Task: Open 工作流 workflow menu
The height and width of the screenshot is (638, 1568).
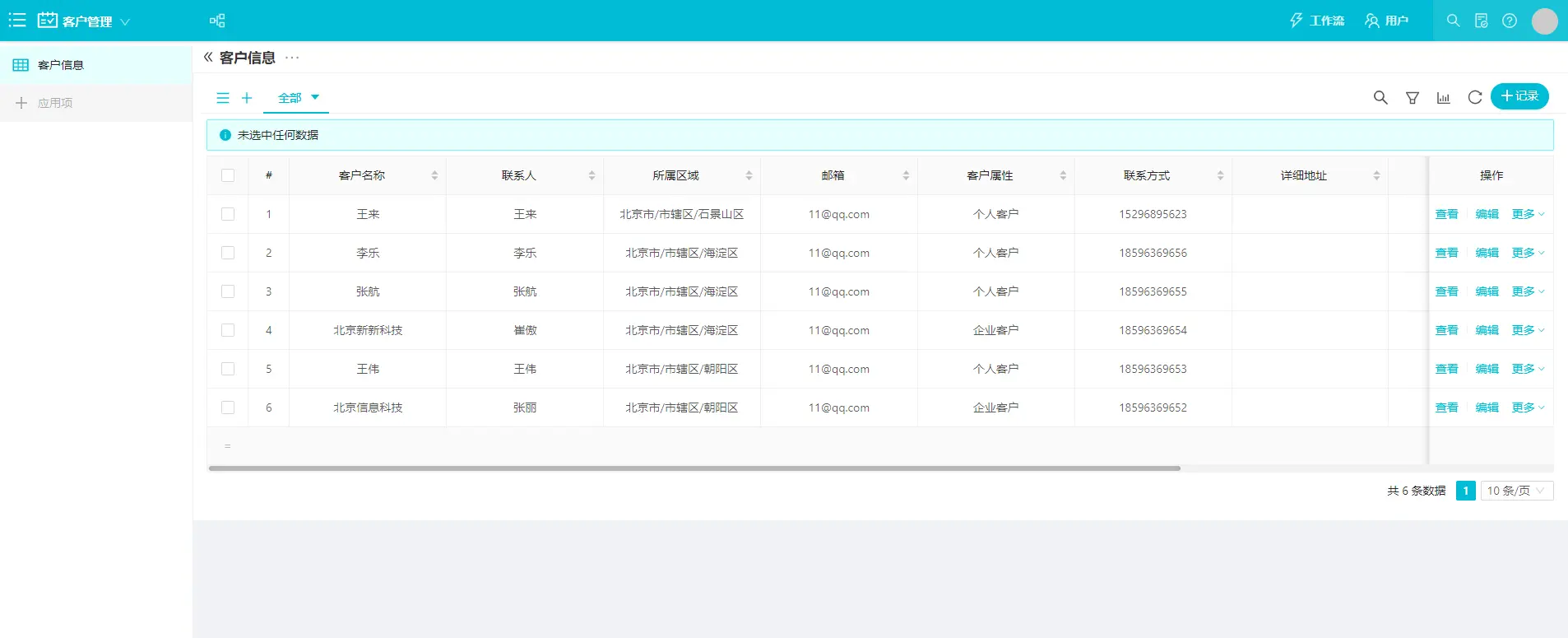Action: [1316, 21]
